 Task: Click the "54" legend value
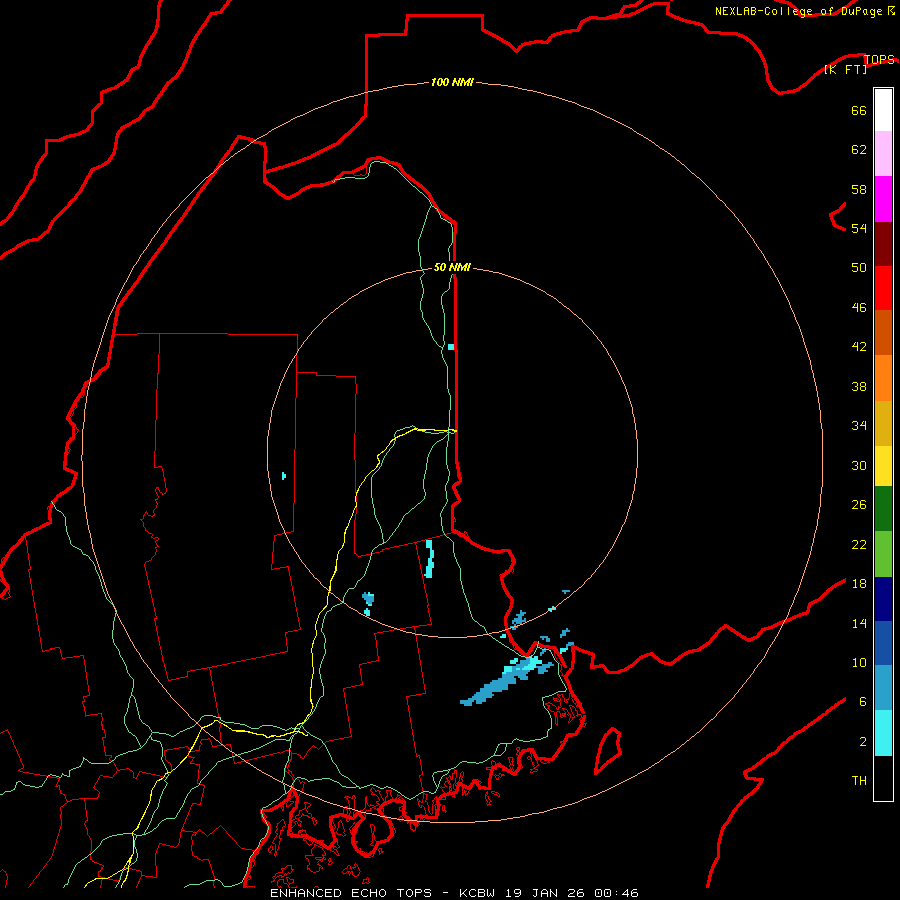(859, 228)
